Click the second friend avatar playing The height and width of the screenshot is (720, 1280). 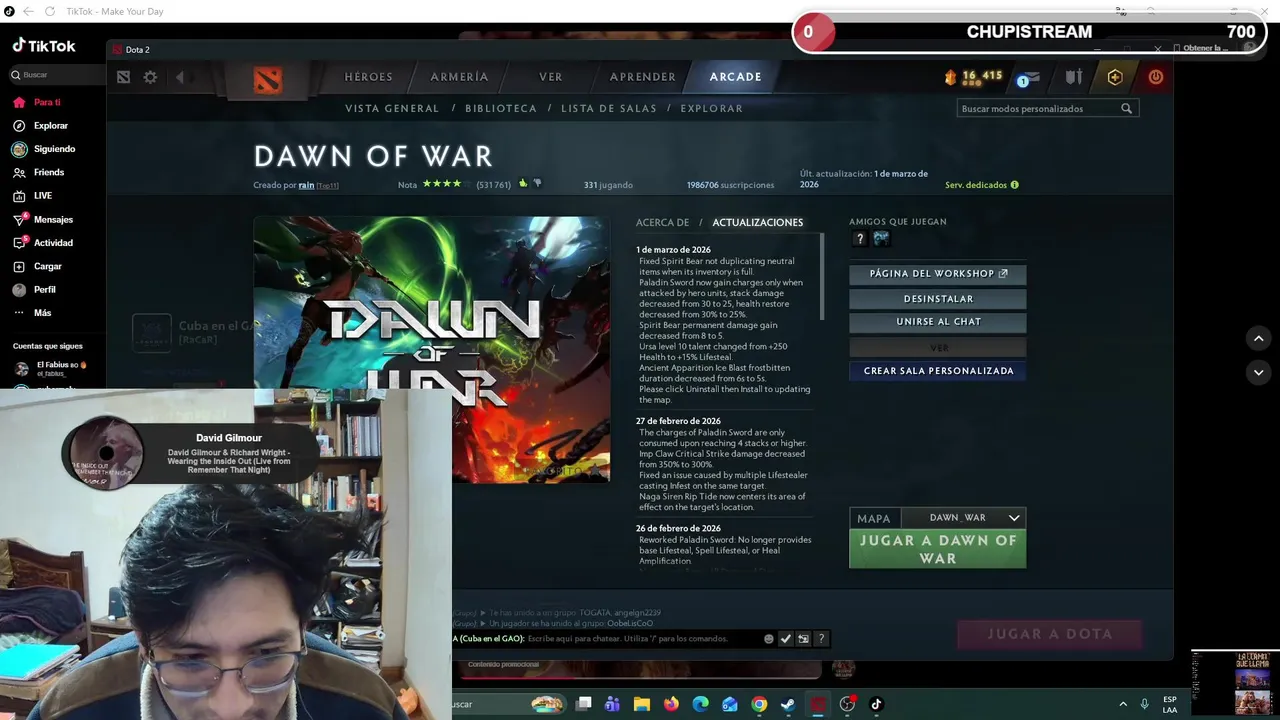tap(881, 238)
